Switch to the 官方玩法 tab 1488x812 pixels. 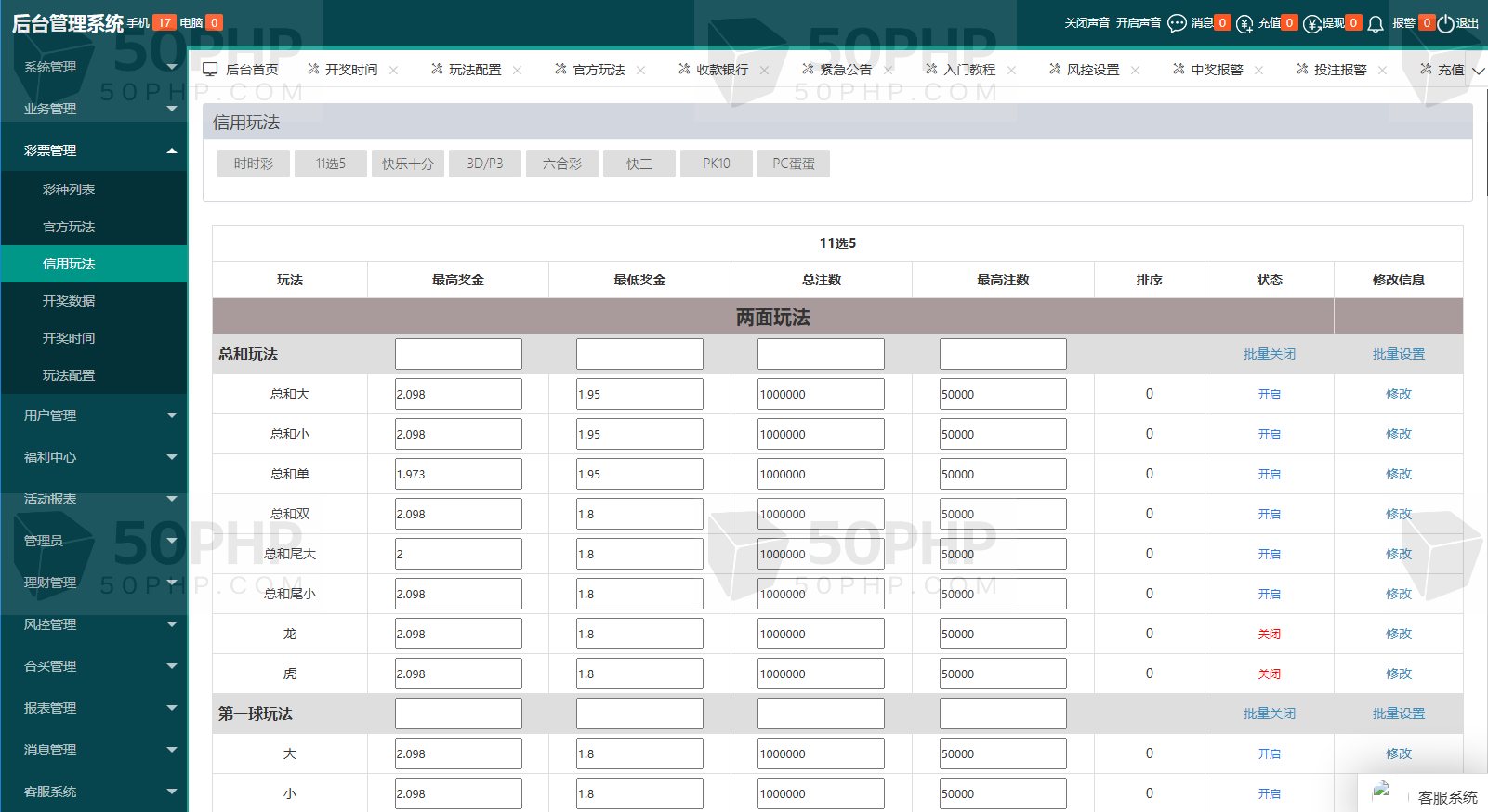598,71
